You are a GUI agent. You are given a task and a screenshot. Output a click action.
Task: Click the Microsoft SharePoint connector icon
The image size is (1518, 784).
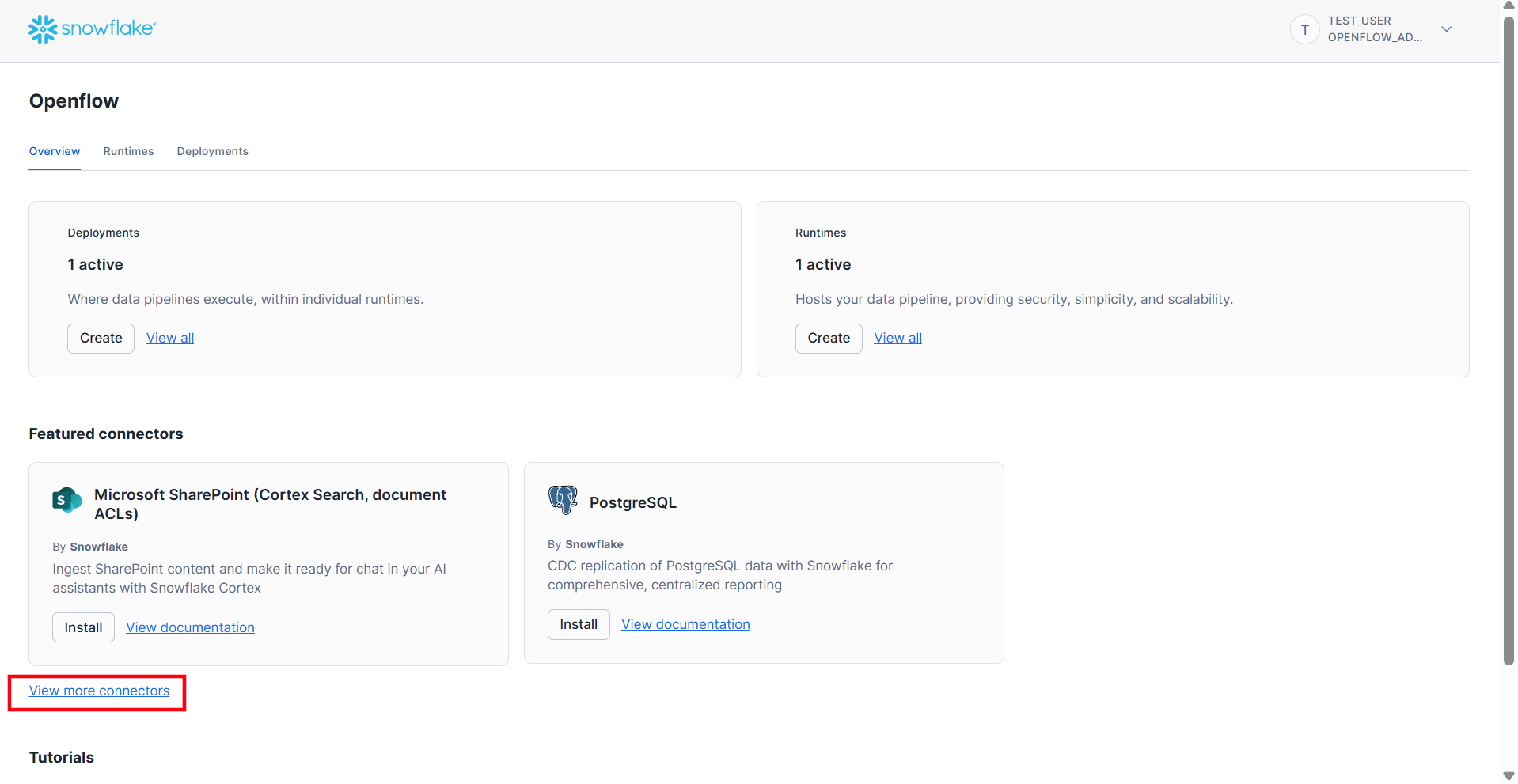click(67, 500)
